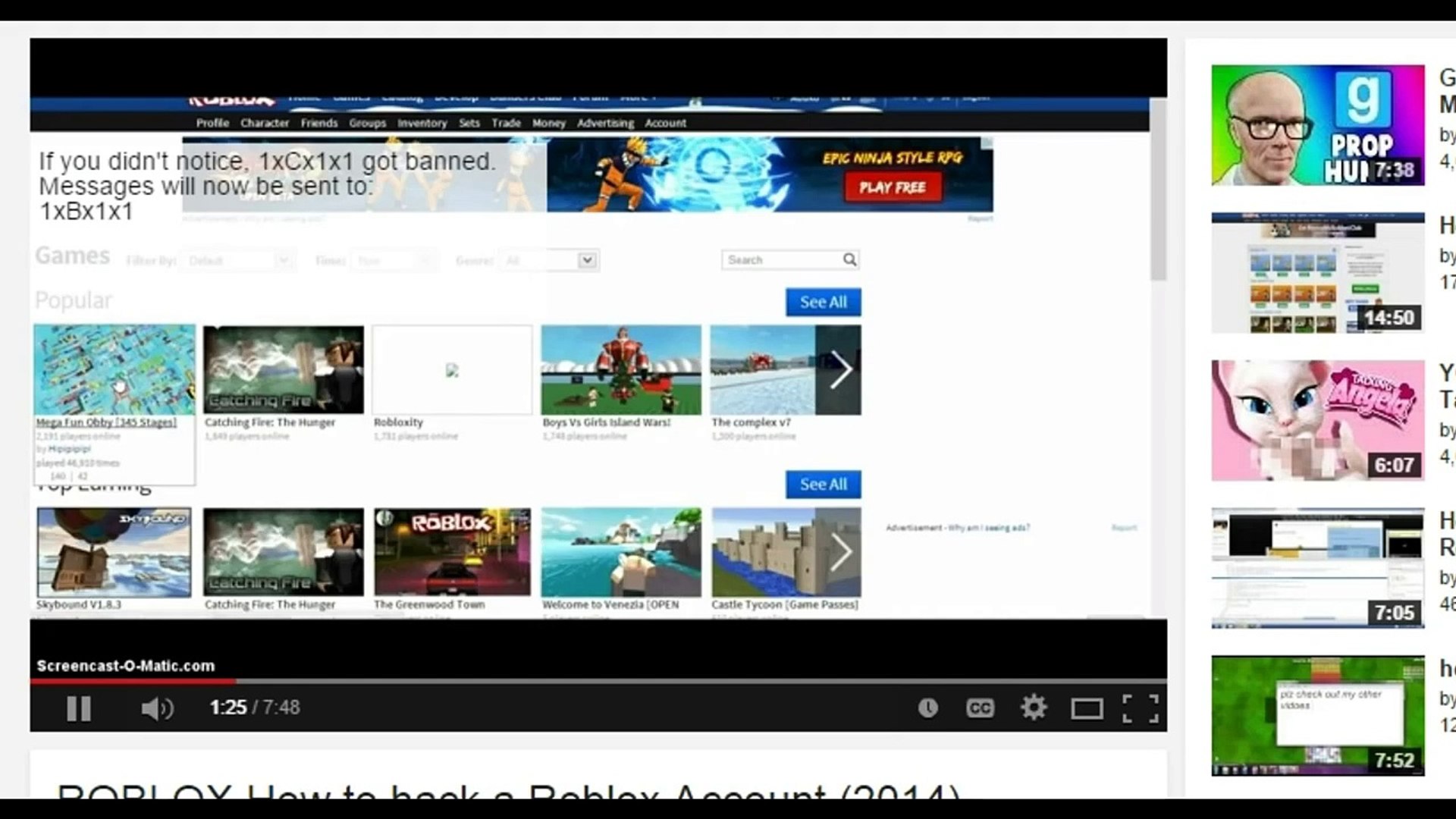Mute the video volume speaker icon

coord(157,708)
